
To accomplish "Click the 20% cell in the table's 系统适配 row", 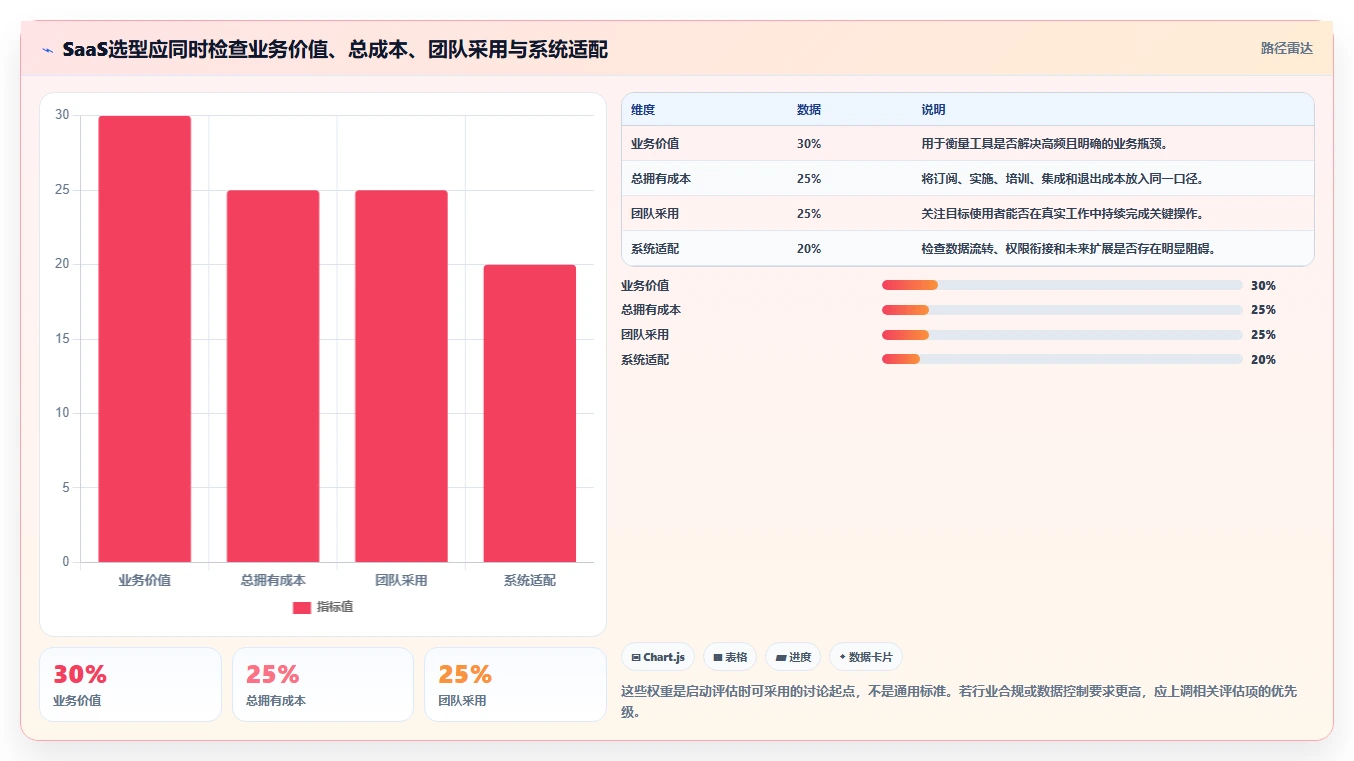I will 809,249.
